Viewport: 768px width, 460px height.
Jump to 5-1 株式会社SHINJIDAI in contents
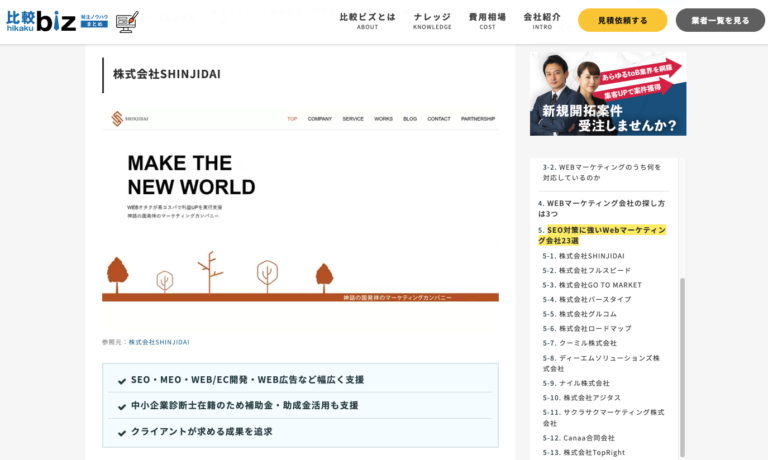pyautogui.click(x=583, y=256)
